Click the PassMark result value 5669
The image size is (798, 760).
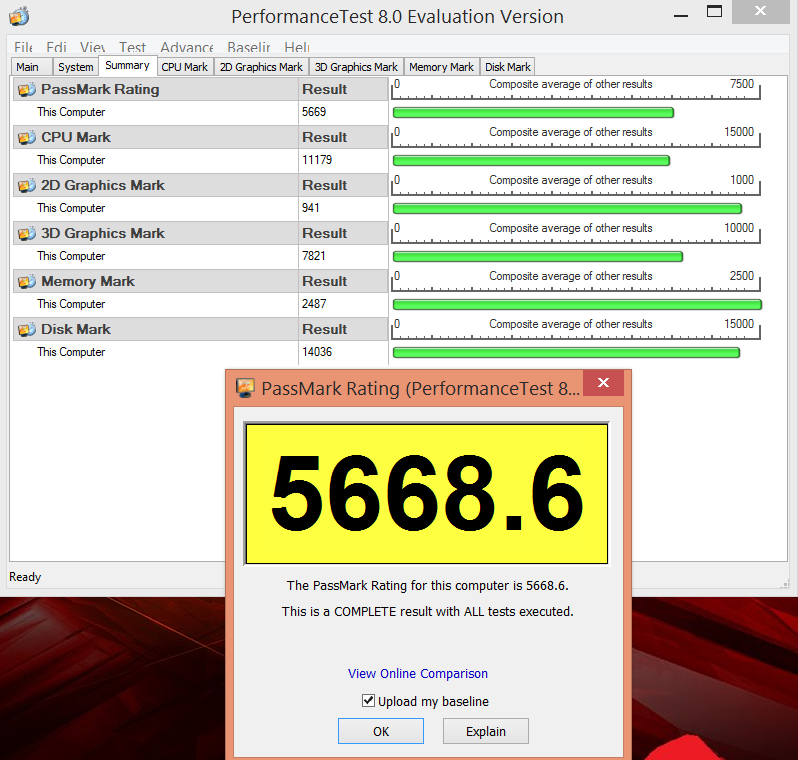pyautogui.click(x=314, y=112)
